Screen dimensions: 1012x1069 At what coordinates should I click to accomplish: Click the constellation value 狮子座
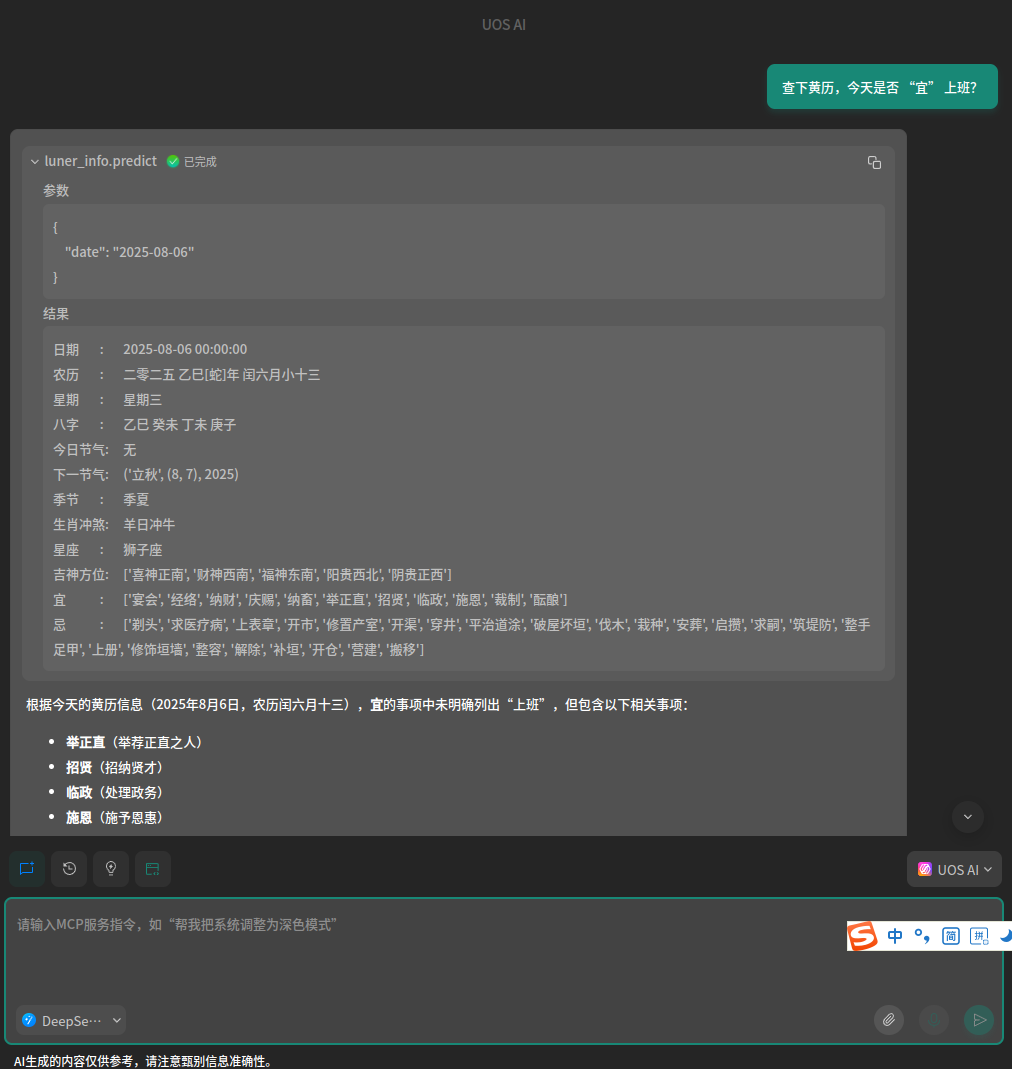[143, 550]
